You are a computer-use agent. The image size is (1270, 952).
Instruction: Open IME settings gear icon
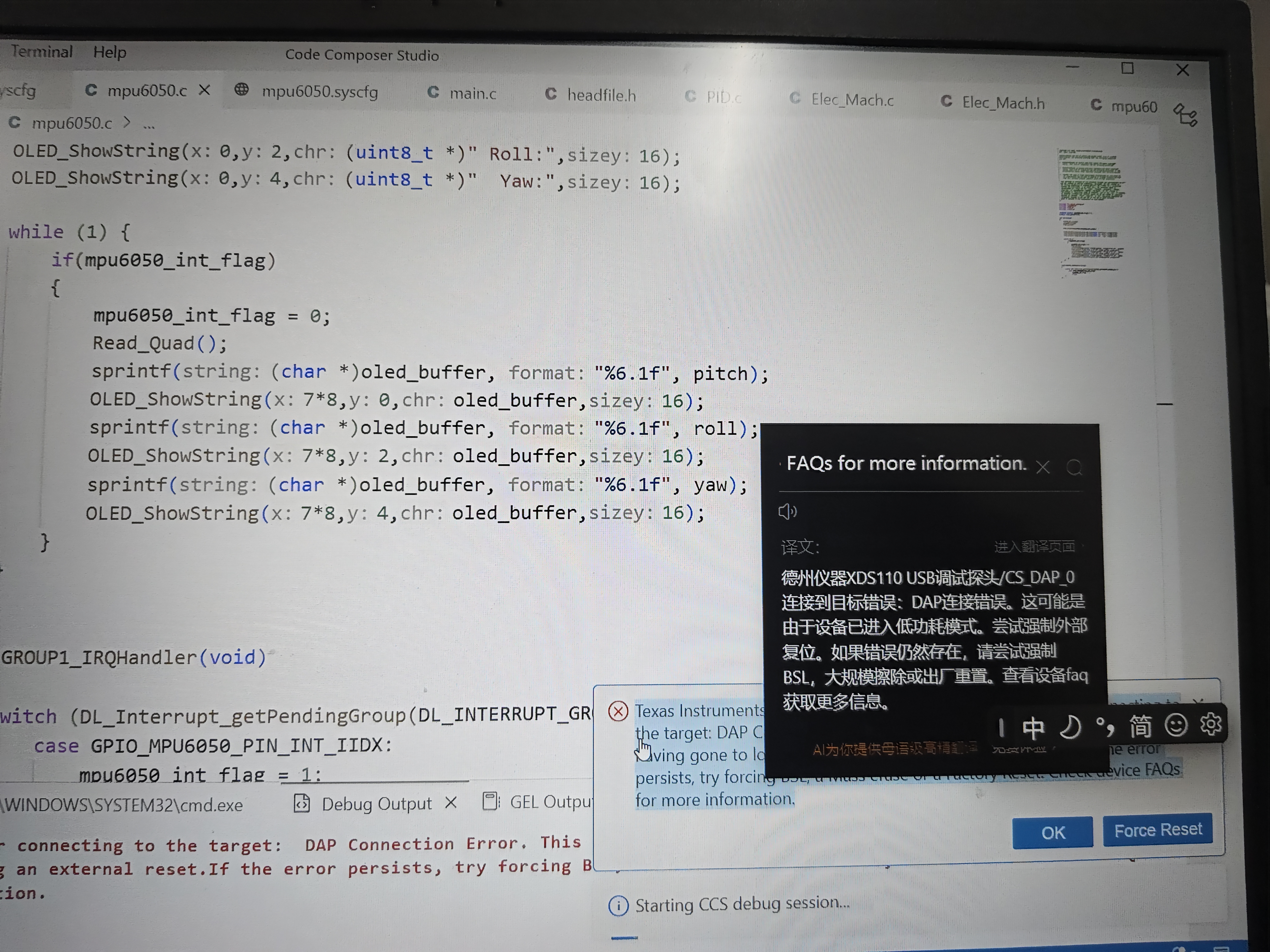[x=1210, y=724]
